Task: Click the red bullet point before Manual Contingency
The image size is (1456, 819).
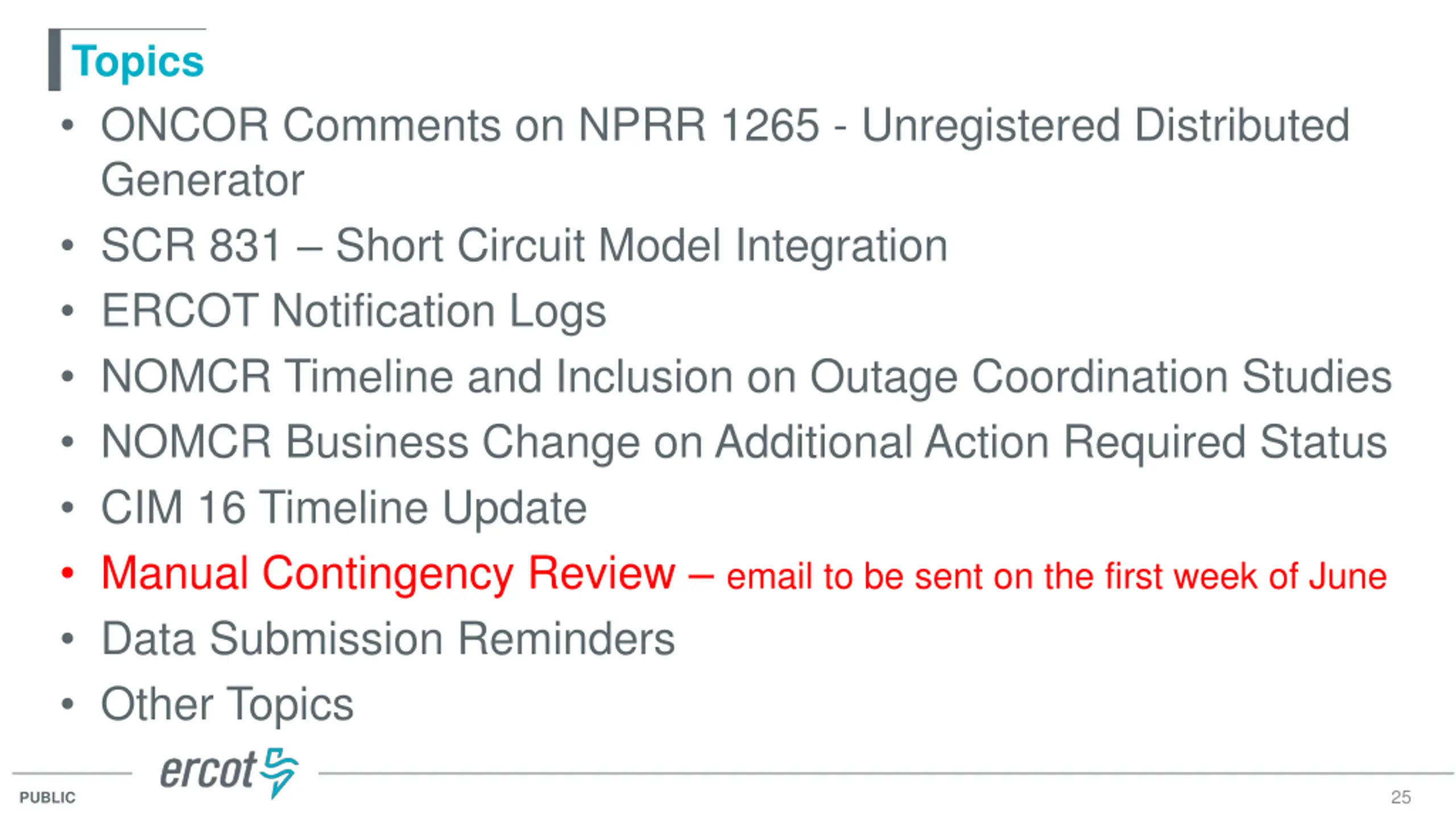Action: (x=68, y=573)
